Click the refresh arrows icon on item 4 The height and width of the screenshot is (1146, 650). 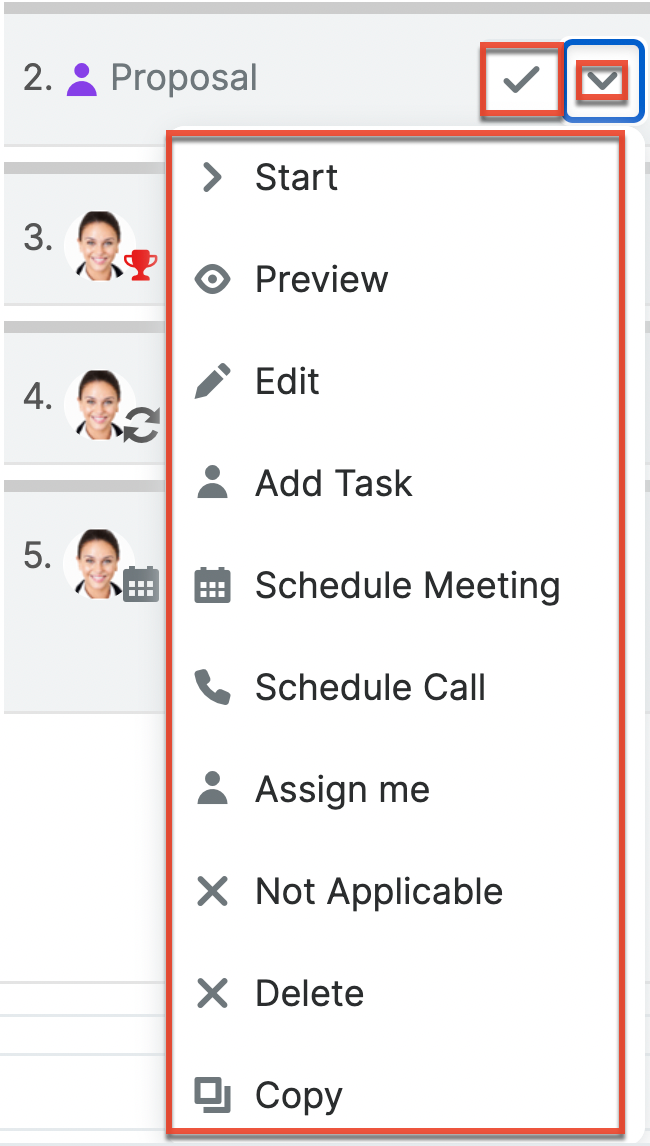click(x=142, y=425)
